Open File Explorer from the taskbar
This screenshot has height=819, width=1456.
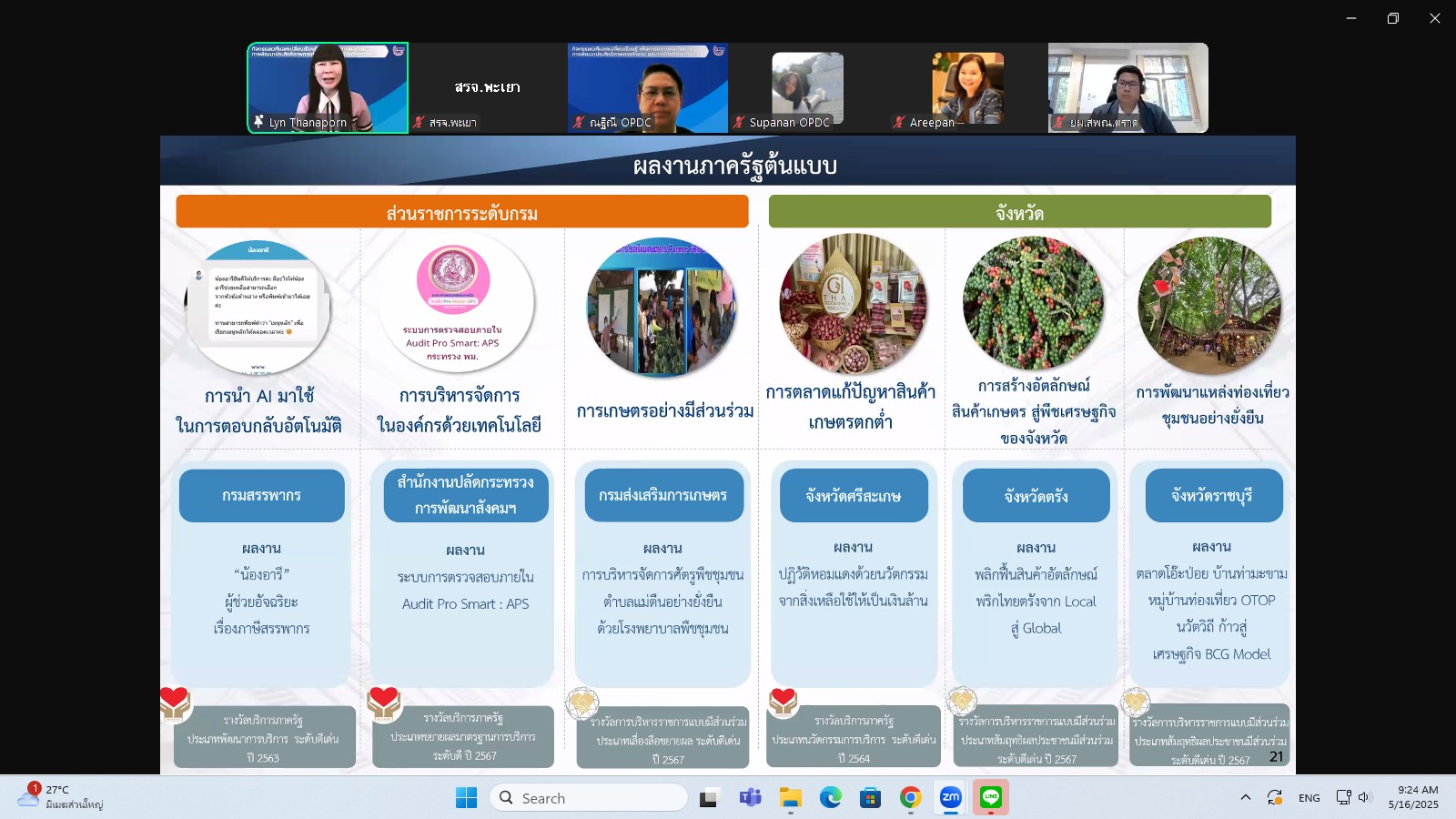pos(790,798)
